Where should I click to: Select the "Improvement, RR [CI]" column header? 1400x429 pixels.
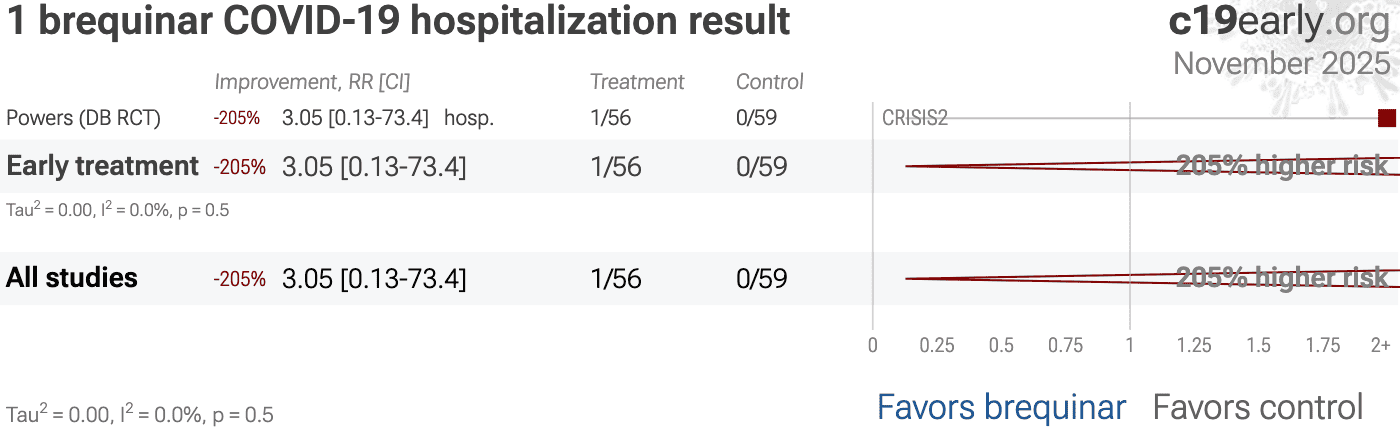click(312, 82)
